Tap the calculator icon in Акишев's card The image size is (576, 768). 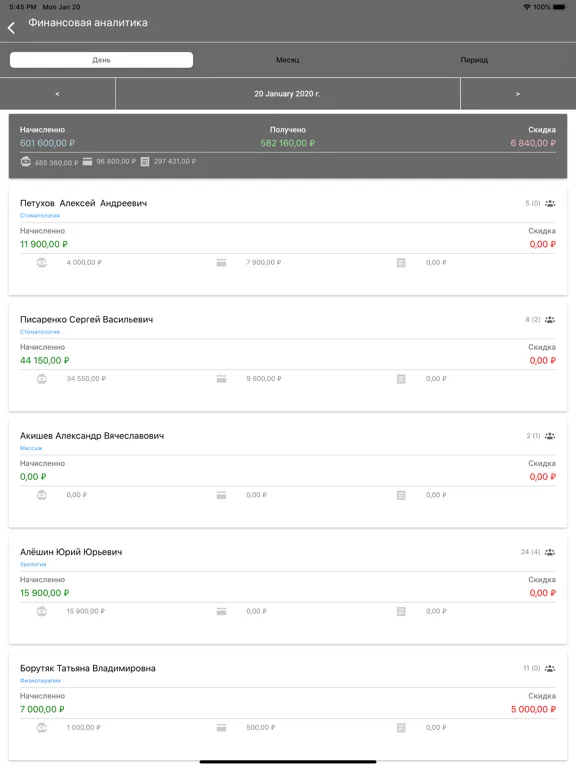tap(401, 495)
